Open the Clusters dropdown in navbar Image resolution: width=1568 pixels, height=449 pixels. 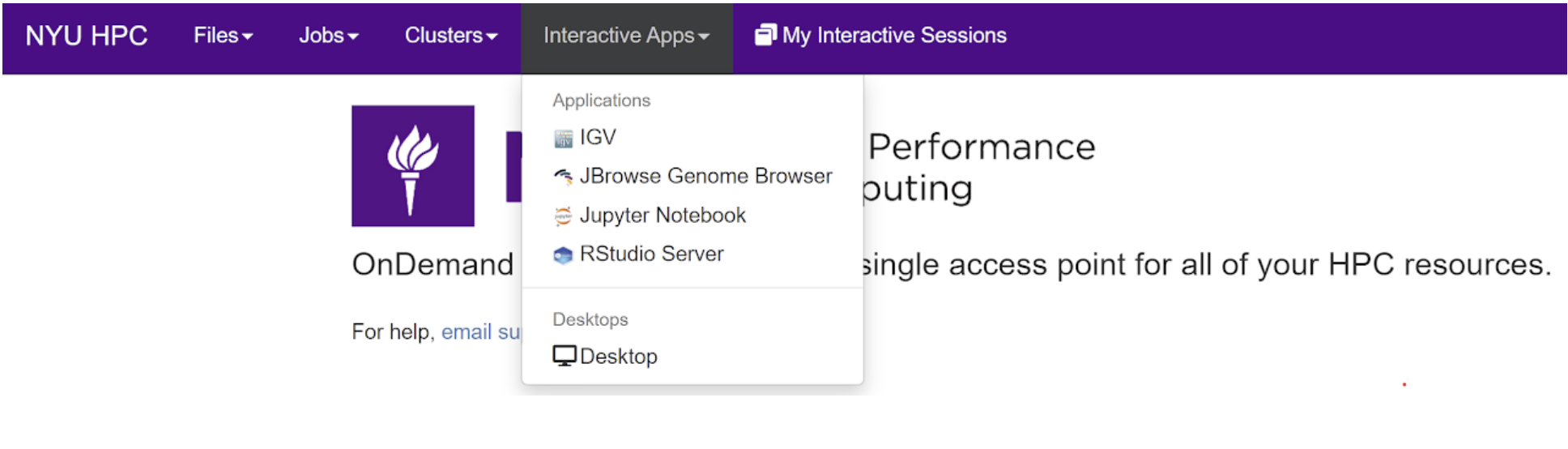point(451,36)
